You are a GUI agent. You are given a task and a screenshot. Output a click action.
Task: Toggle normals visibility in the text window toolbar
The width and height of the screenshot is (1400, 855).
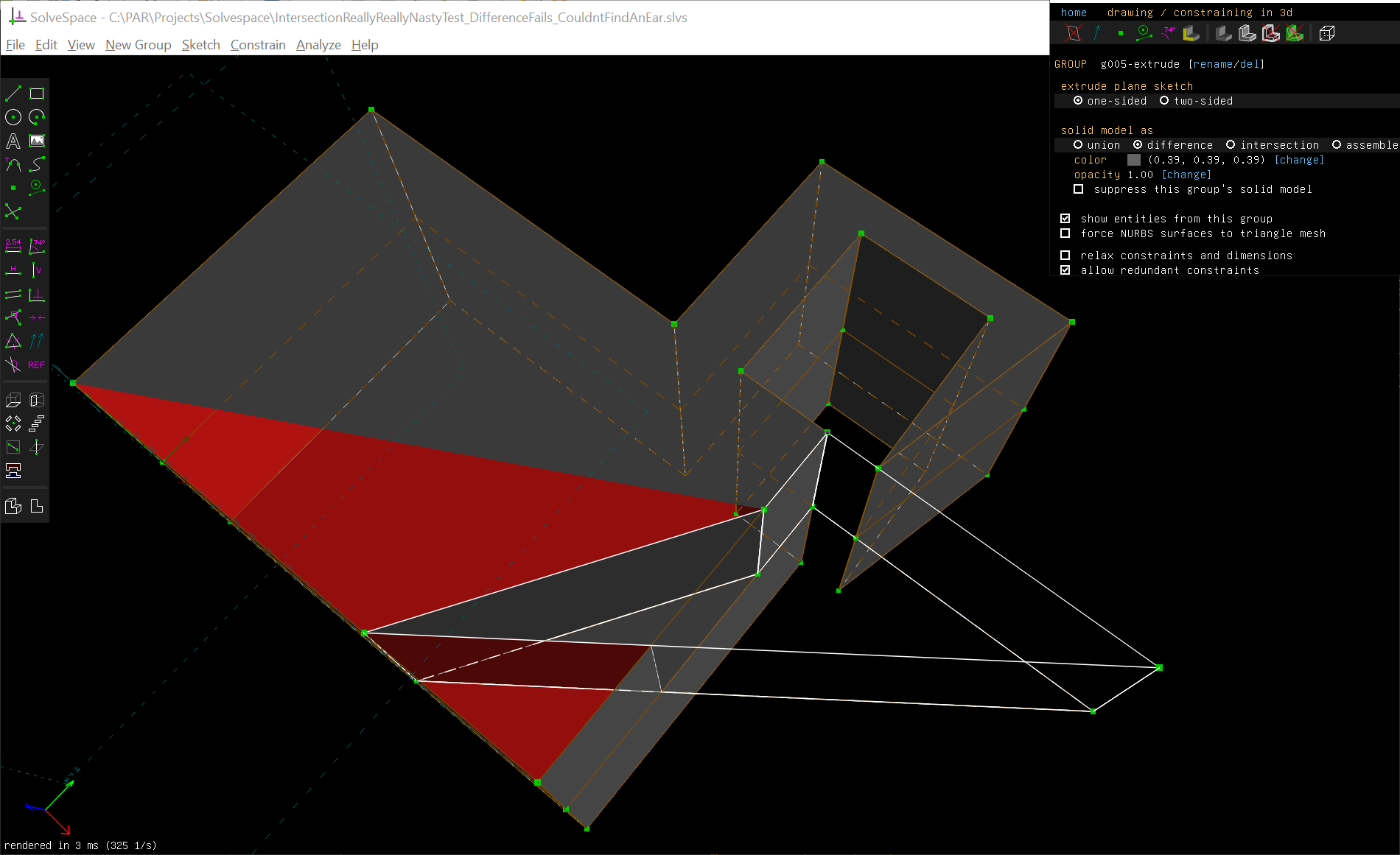pos(1097,33)
